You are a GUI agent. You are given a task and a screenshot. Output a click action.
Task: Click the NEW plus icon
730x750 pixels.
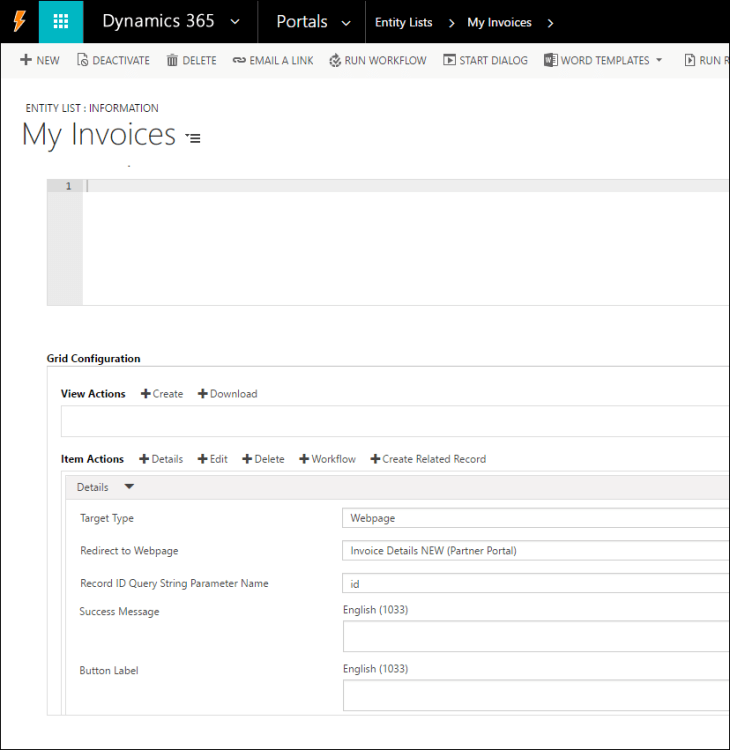[x=26, y=60]
